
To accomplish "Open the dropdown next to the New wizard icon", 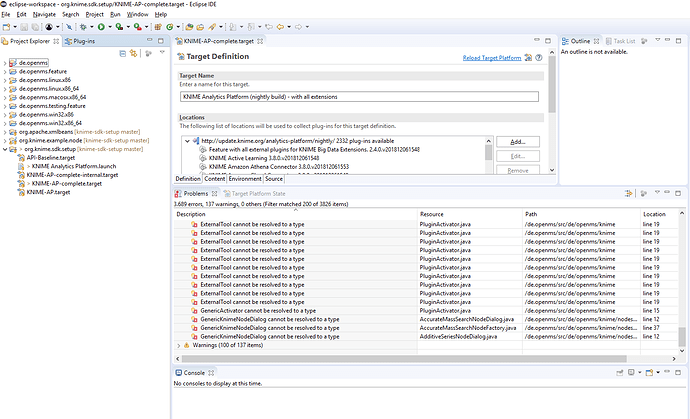I will coord(15,27).
